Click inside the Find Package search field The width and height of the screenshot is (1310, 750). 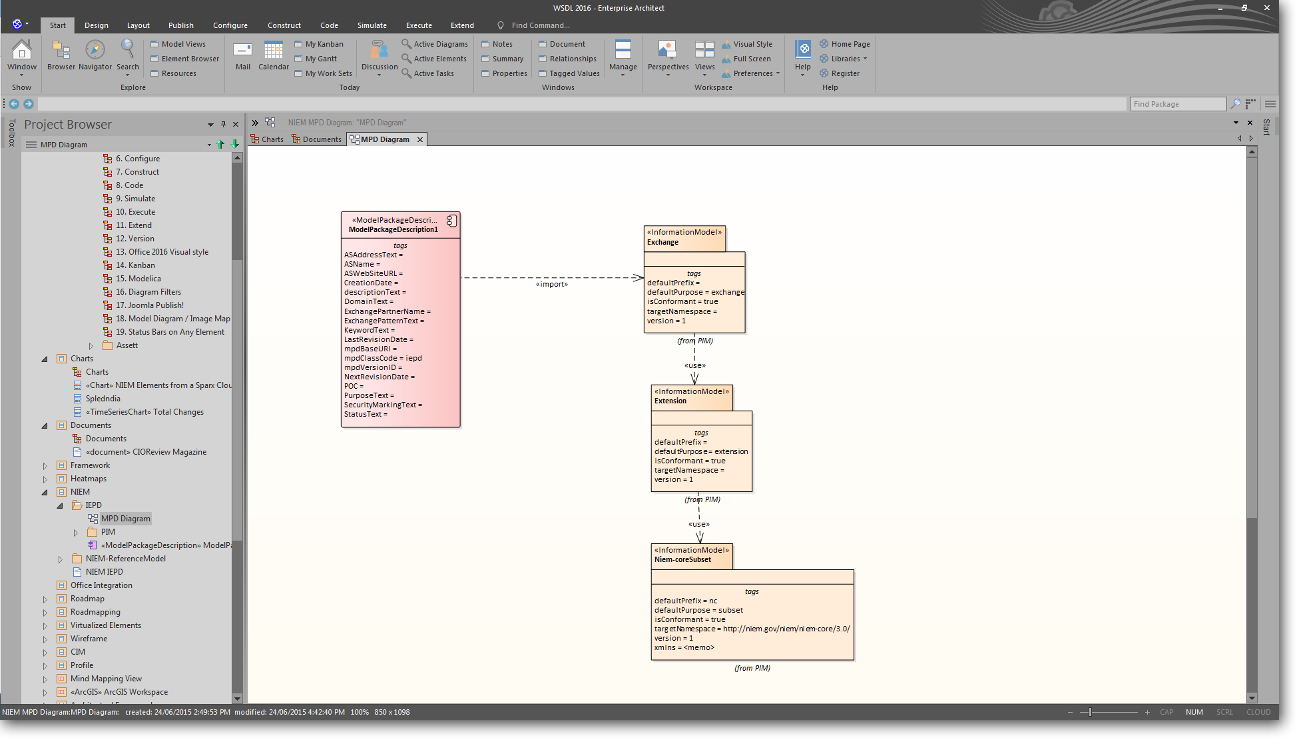[1177, 104]
